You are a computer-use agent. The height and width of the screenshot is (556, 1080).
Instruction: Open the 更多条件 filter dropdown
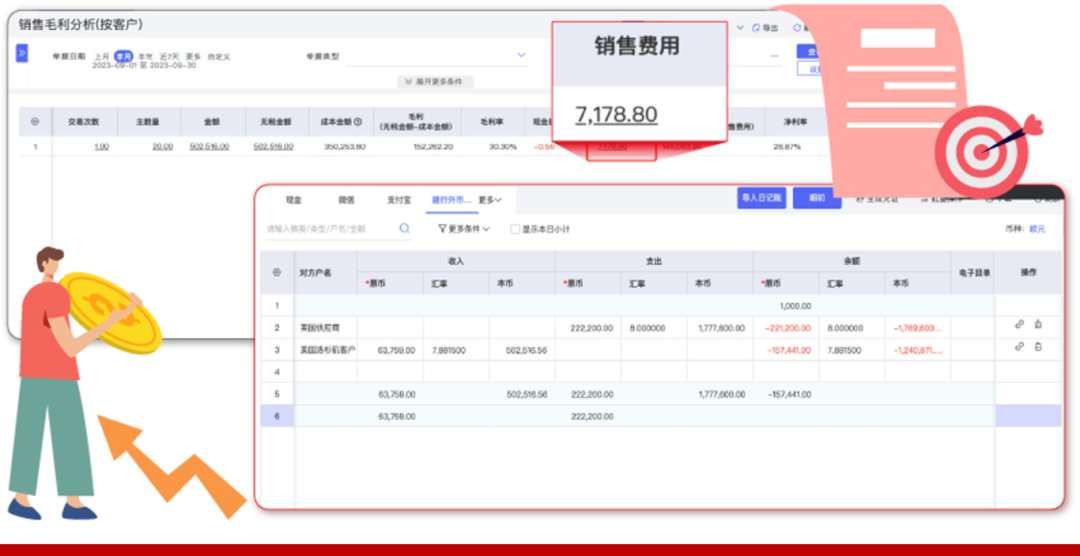[x=464, y=229]
